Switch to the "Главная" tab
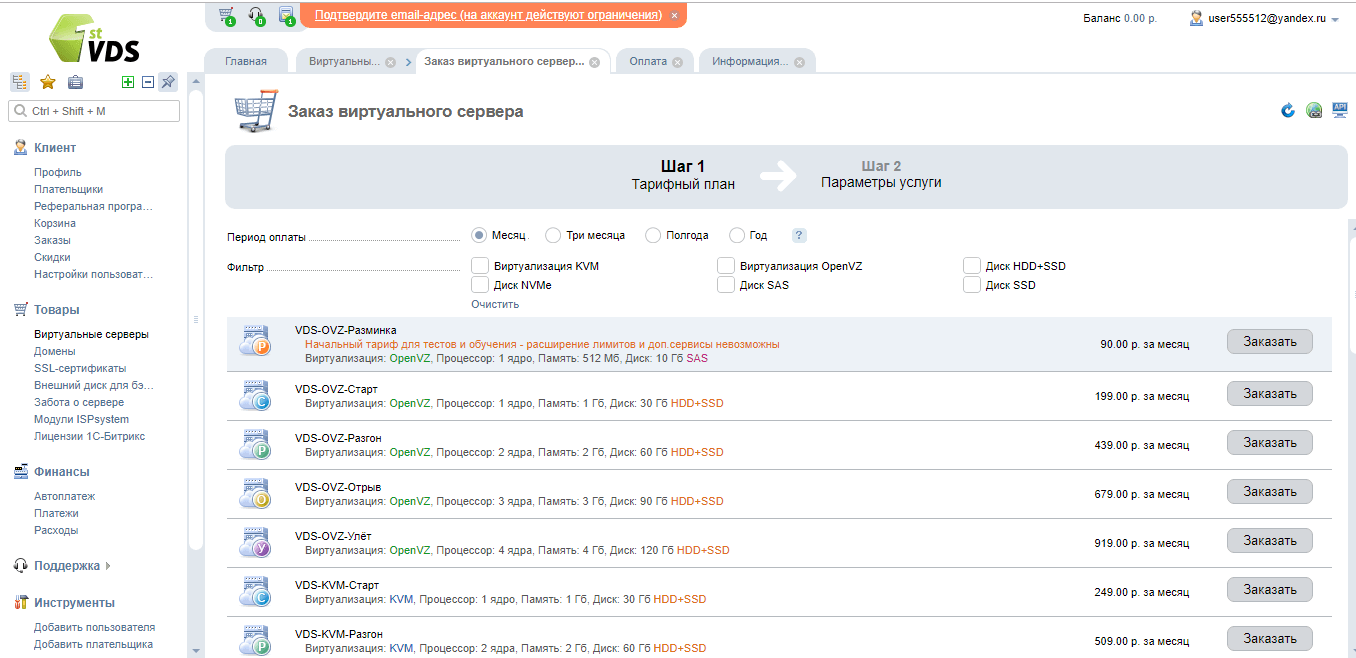Screen dimensions: 1356x658 coord(246,61)
